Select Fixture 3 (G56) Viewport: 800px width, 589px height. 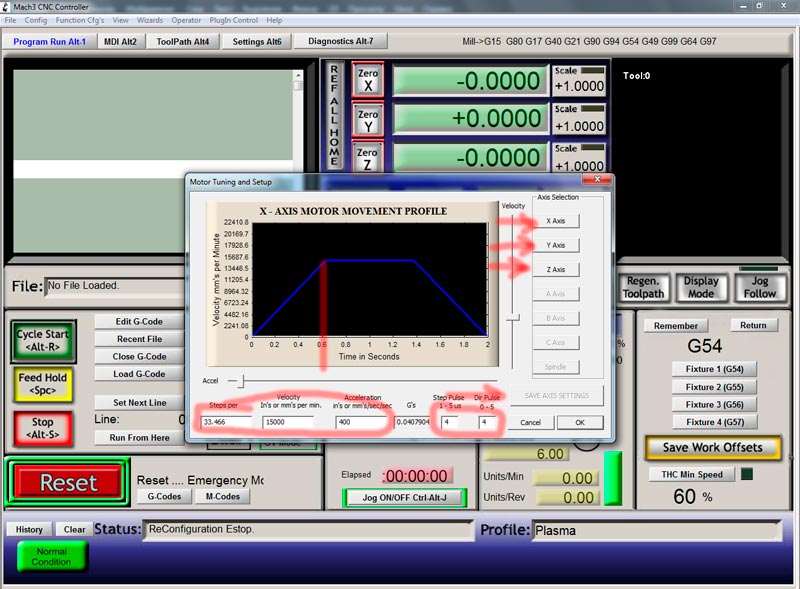click(714, 404)
